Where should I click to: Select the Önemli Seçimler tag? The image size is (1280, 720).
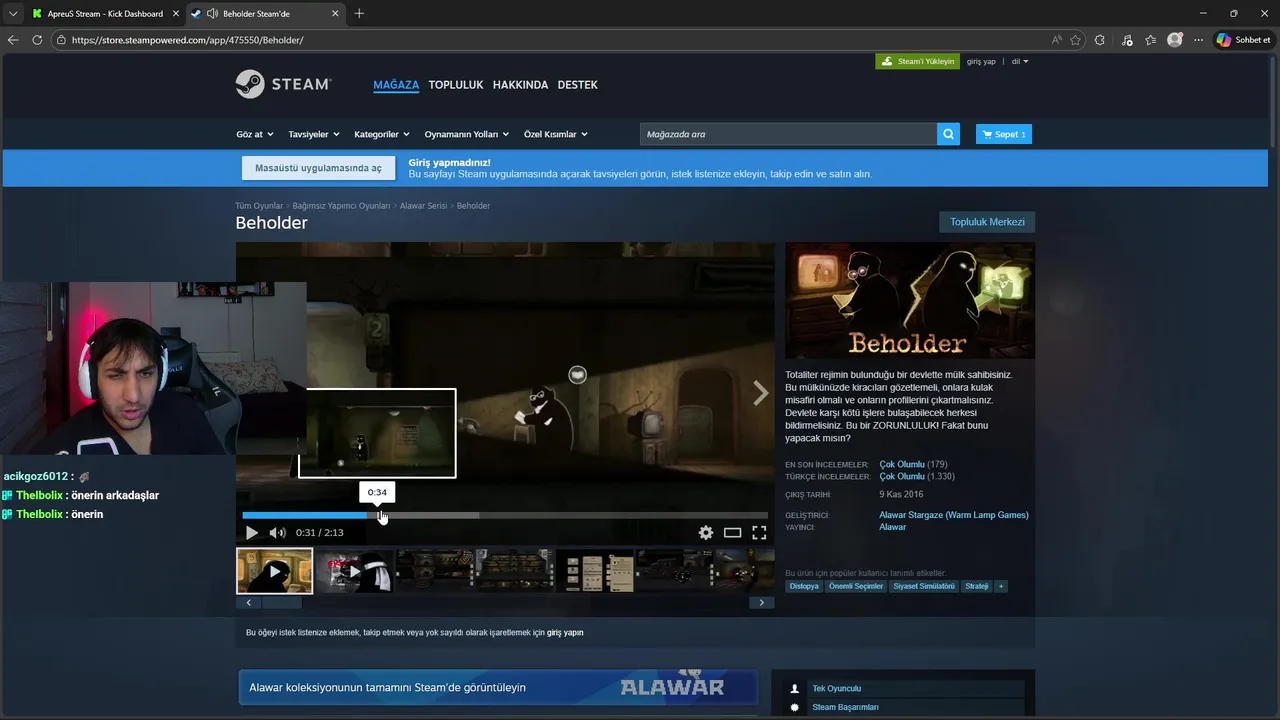[x=856, y=586]
